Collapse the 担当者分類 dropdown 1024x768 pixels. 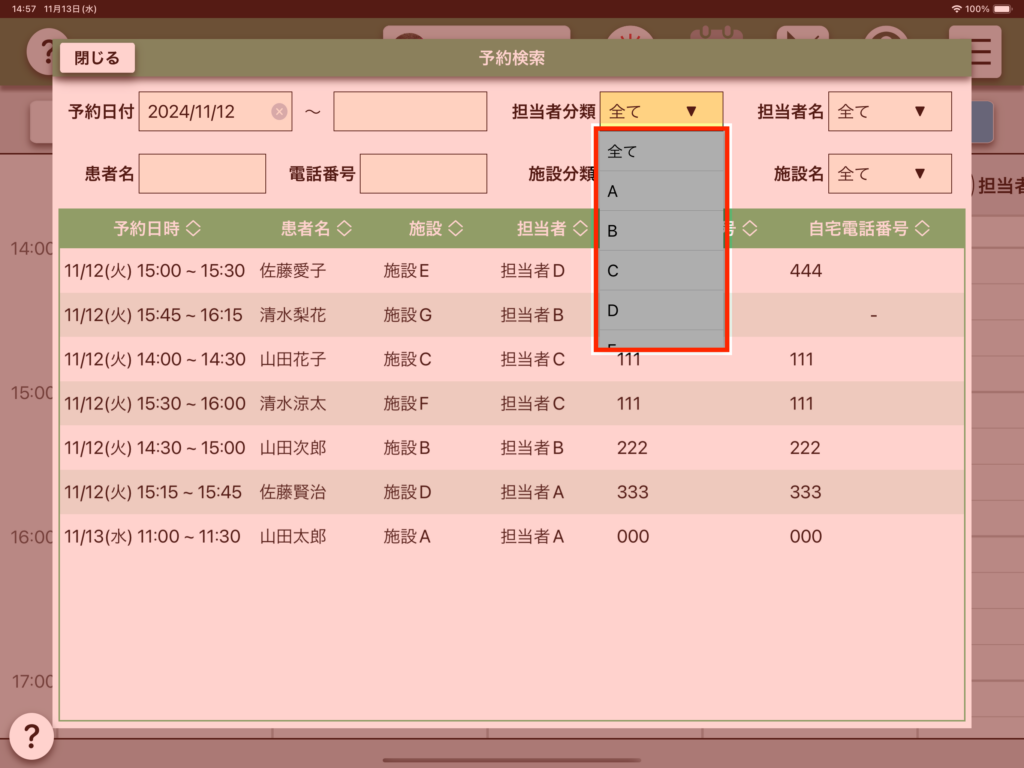point(661,112)
